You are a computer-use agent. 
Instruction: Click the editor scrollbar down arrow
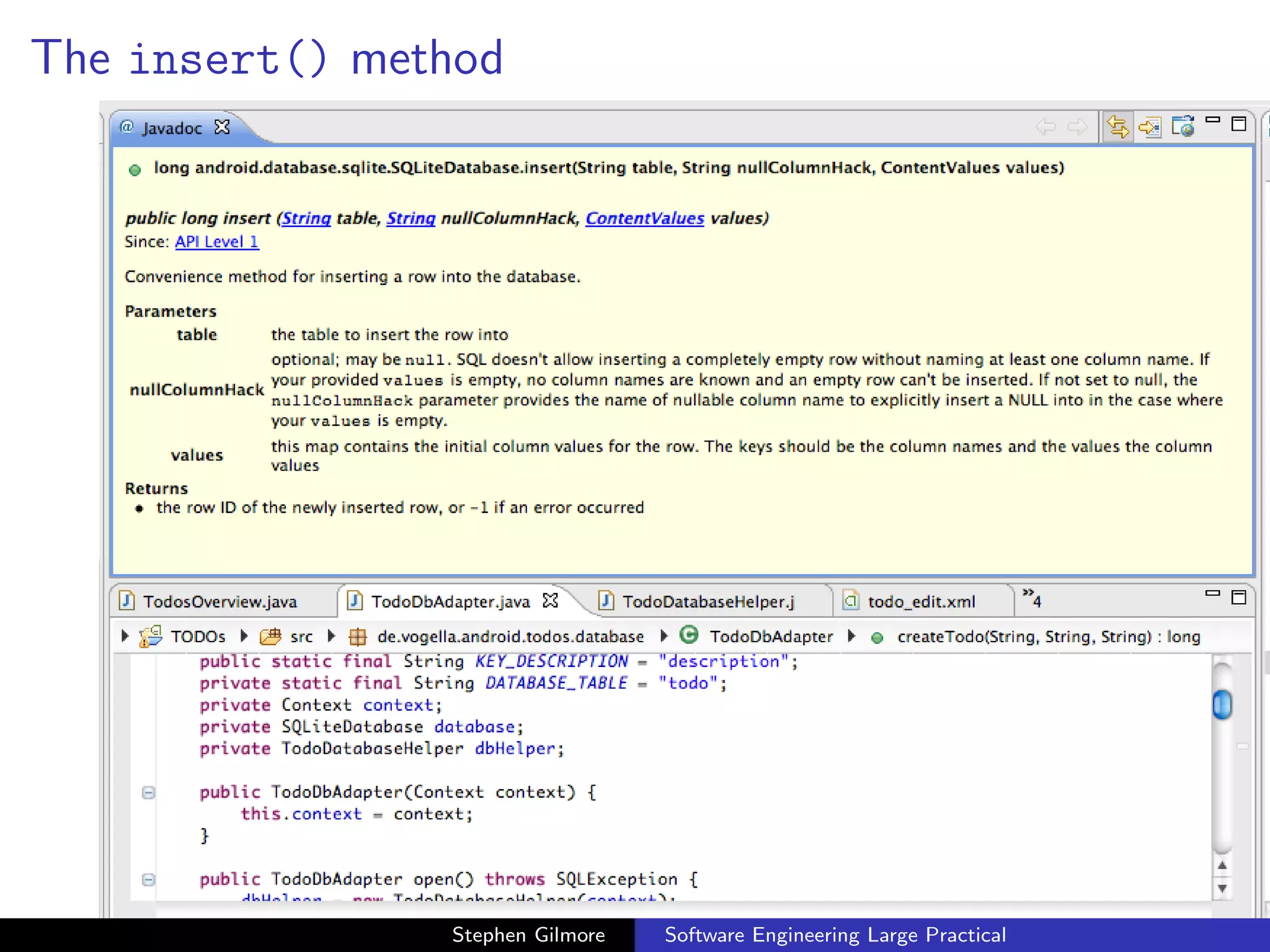click(1222, 888)
